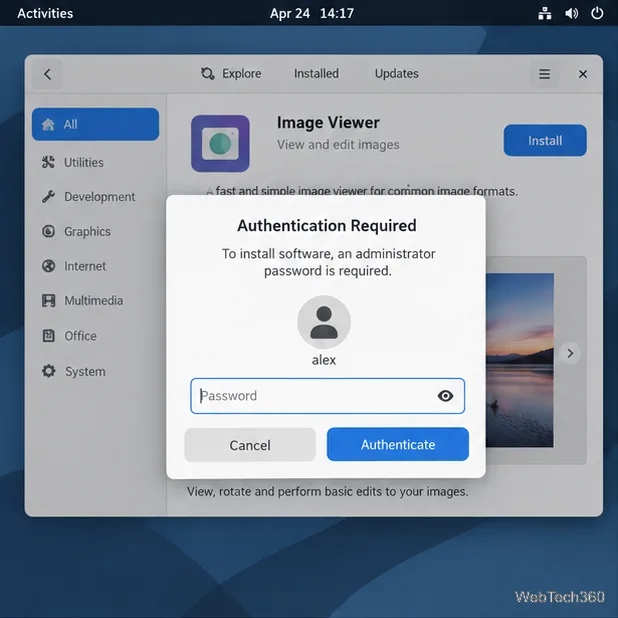The width and height of the screenshot is (618, 618).
Task: Switch to the Explore tab
Action: pos(231,73)
